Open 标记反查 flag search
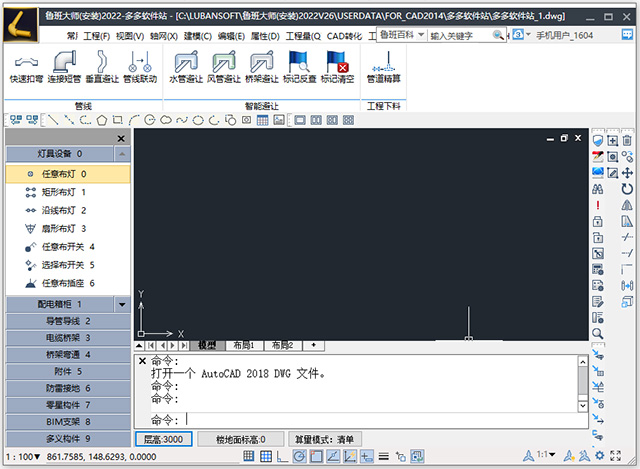 (x=300, y=67)
